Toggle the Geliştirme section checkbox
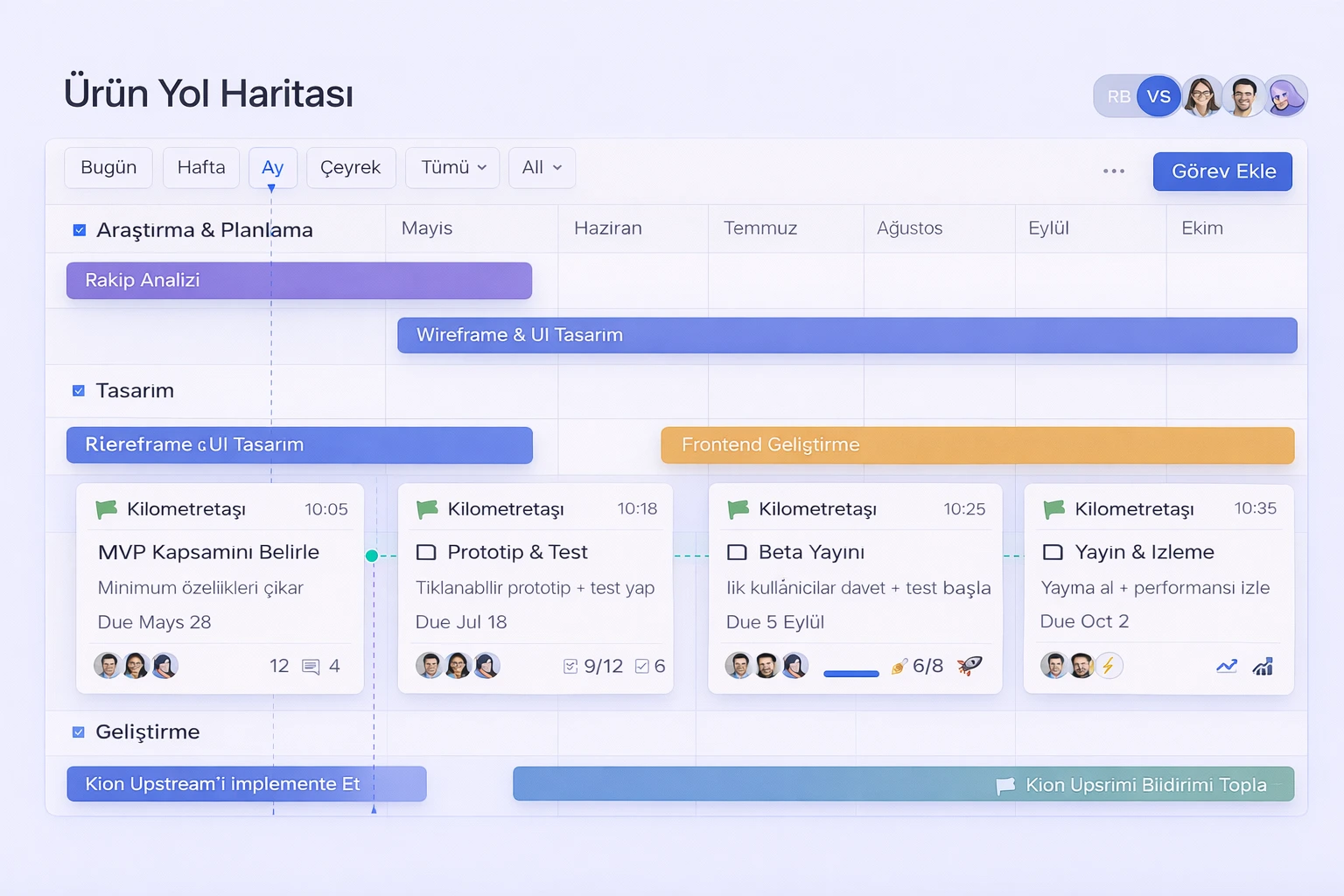The height and width of the screenshot is (896, 1344). (x=79, y=732)
